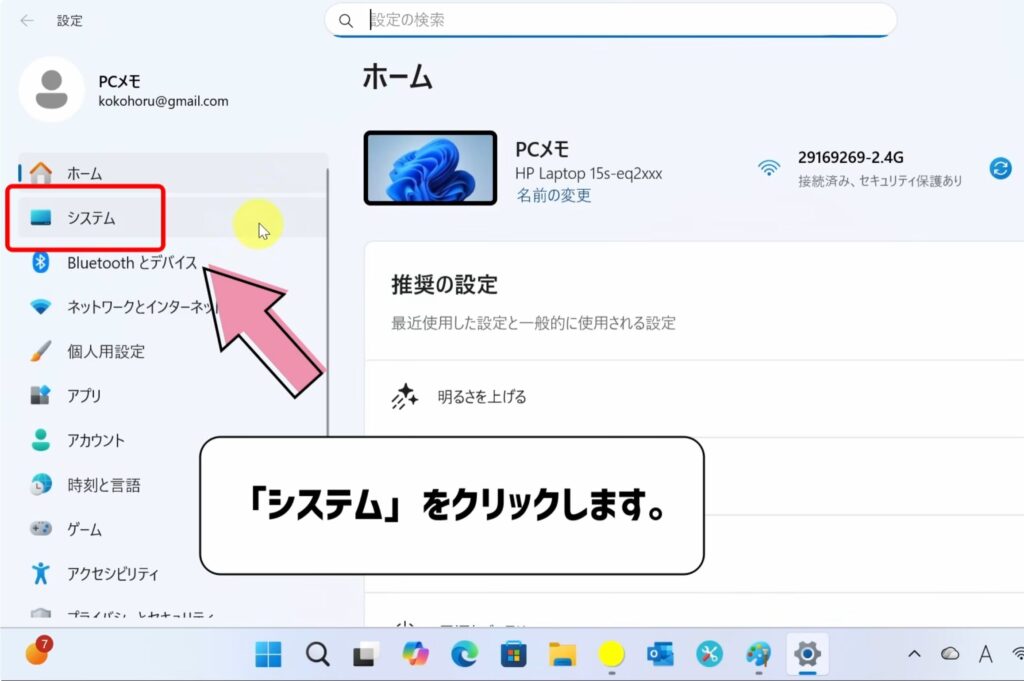The height and width of the screenshot is (681, 1024).
Task: Click the PC desktop preview thumbnail
Action: [x=429, y=167]
